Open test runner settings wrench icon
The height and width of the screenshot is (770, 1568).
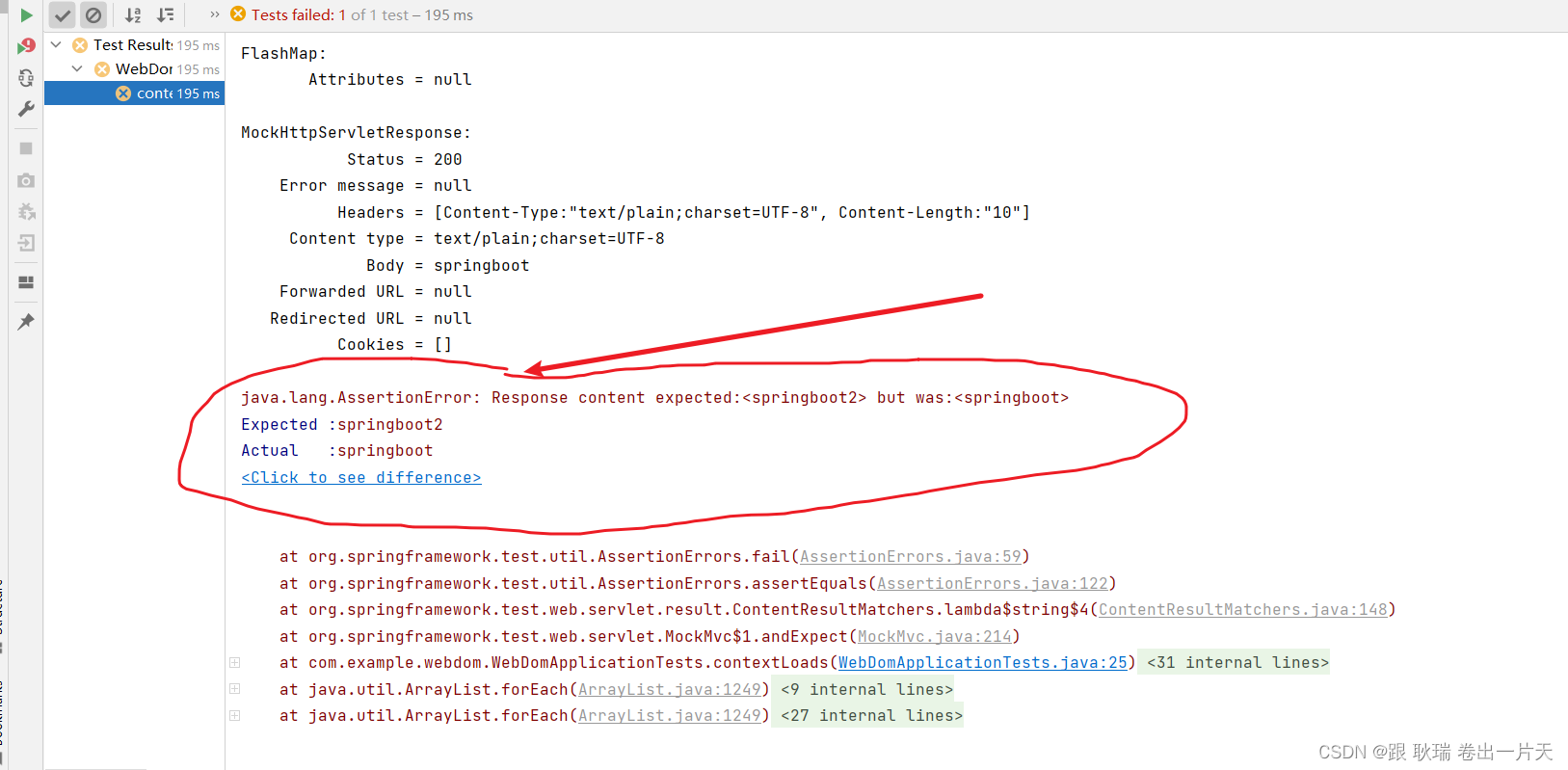(x=26, y=109)
